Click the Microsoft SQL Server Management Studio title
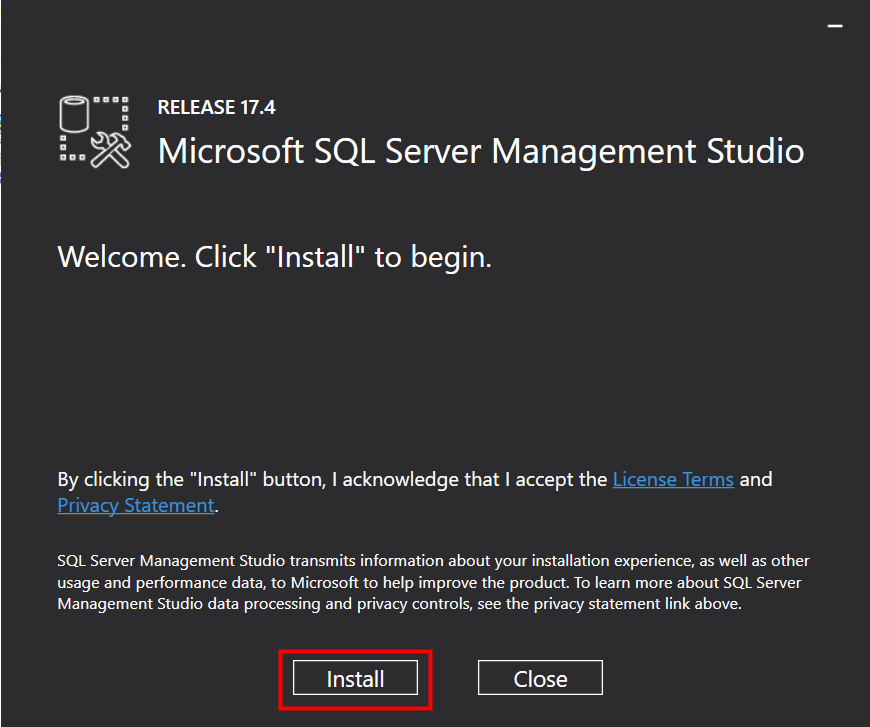The width and height of the screenshot is (870, 727). click(x=481, y=151)
